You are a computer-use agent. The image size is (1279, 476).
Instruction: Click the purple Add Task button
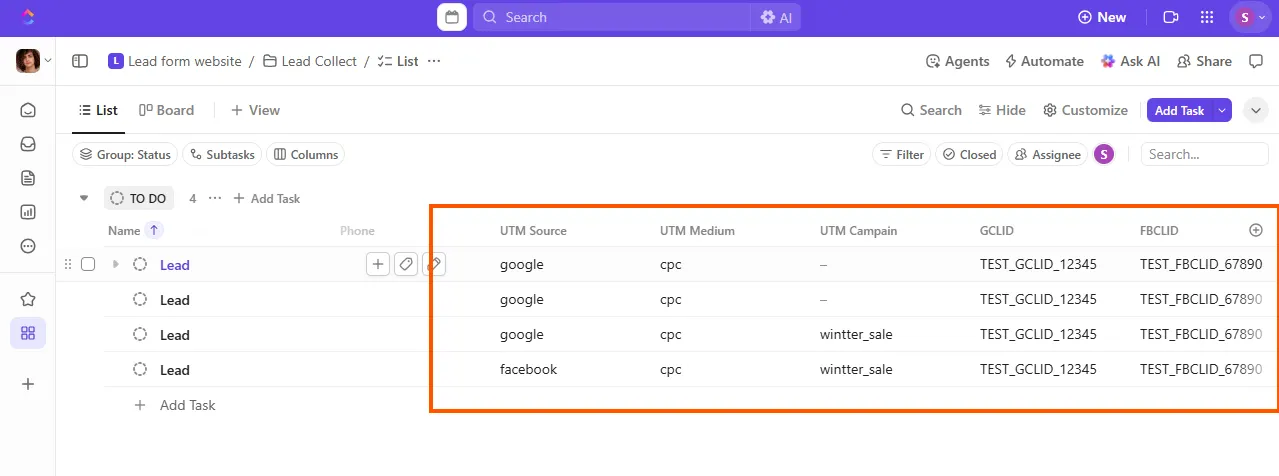tap(1180, 110)
